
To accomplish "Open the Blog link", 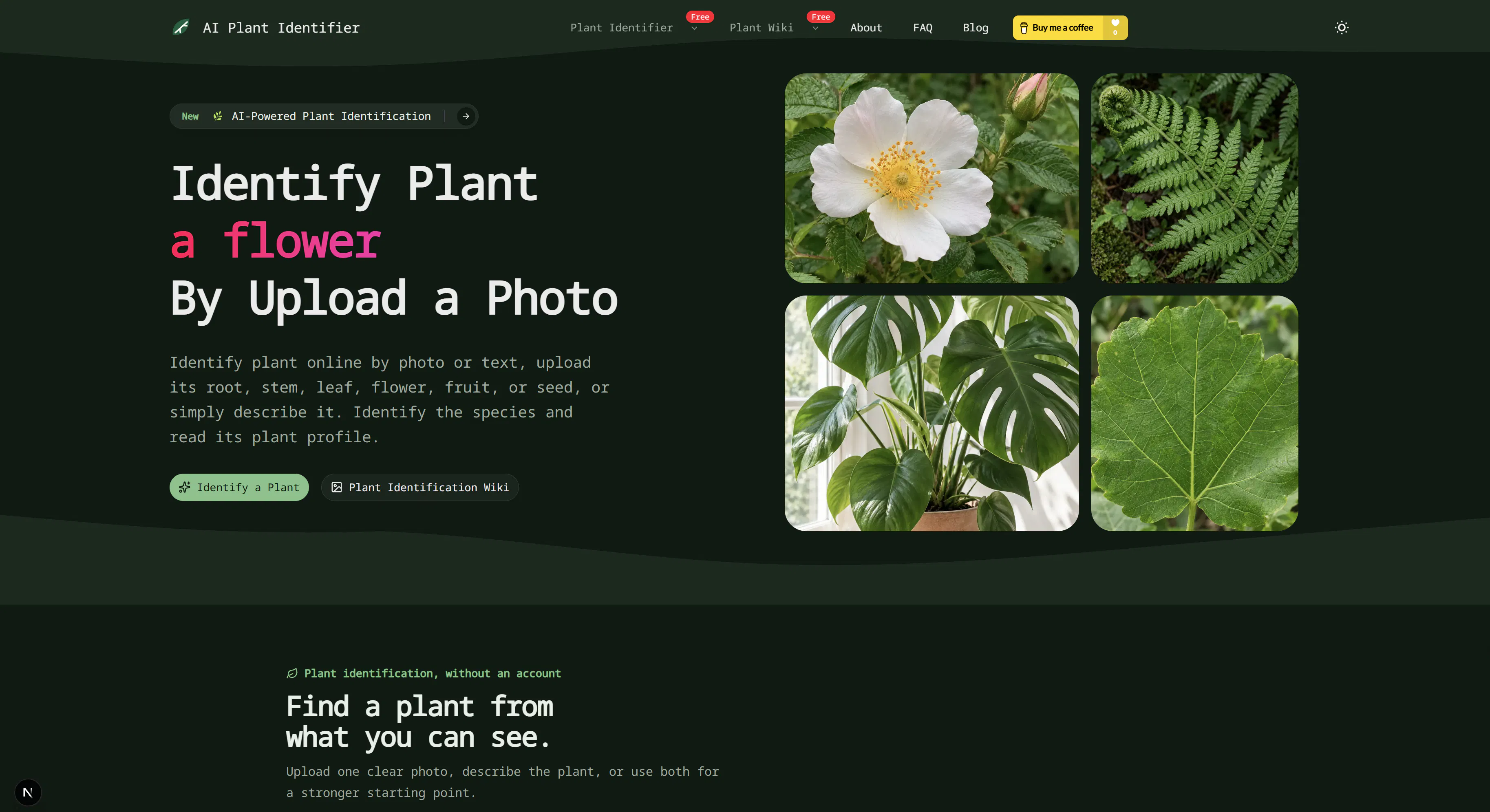I will coord(975,28).
